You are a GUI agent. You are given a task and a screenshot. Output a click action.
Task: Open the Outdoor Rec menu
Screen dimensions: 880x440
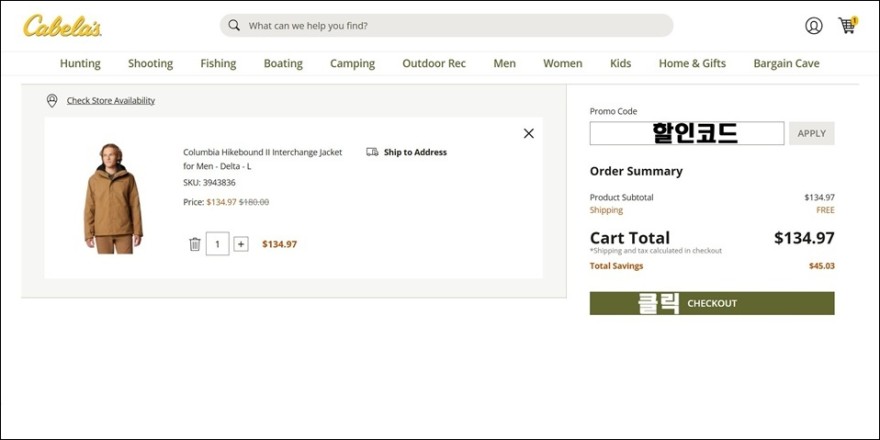pos(434,63)
